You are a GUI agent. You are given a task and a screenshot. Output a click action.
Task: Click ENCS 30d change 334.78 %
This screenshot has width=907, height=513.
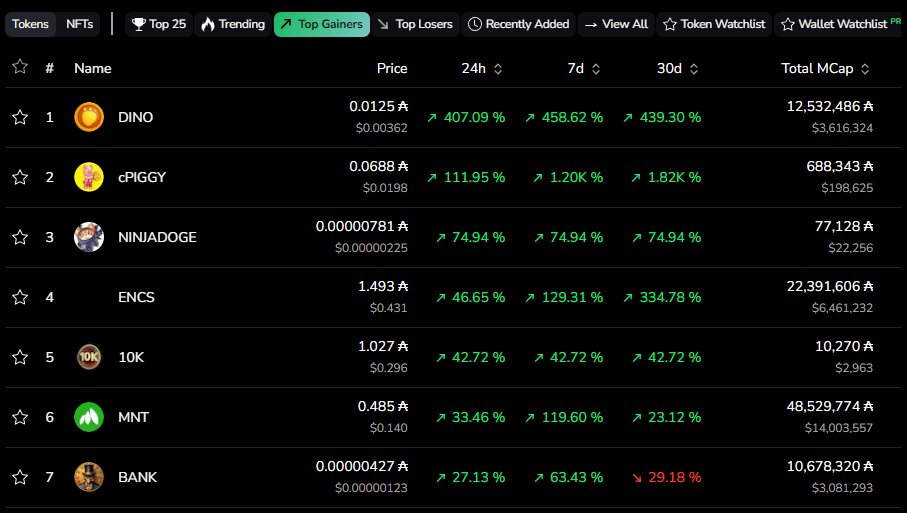click(662, 297)
